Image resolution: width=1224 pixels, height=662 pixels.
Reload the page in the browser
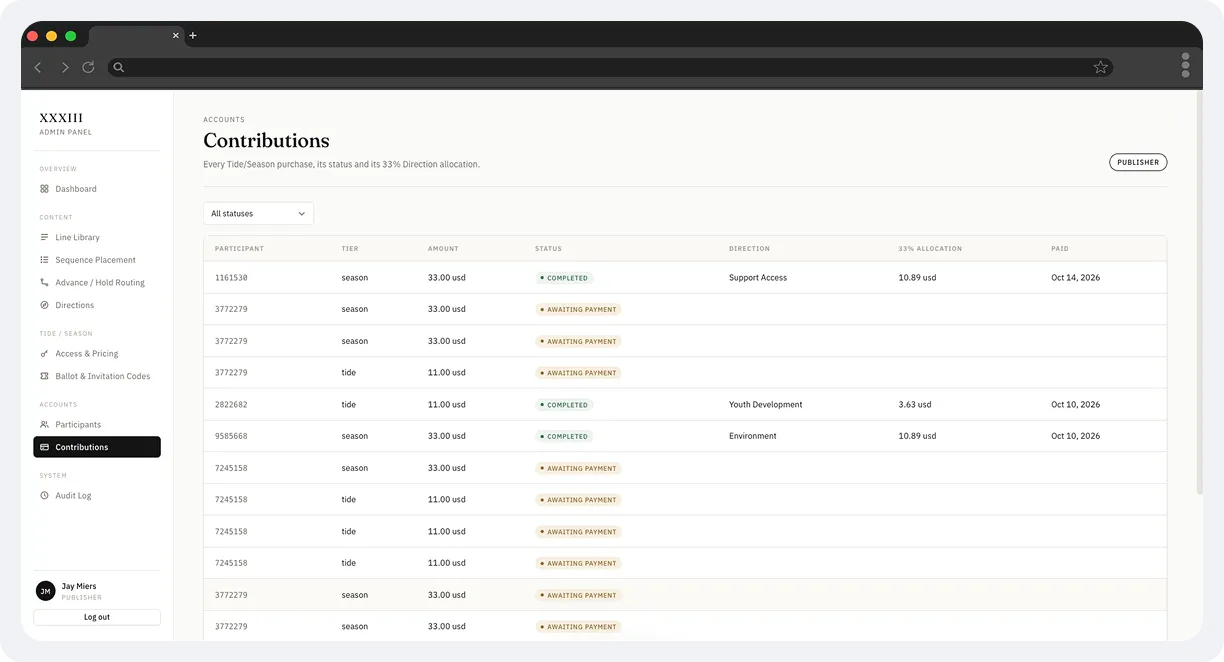point(88,67)
